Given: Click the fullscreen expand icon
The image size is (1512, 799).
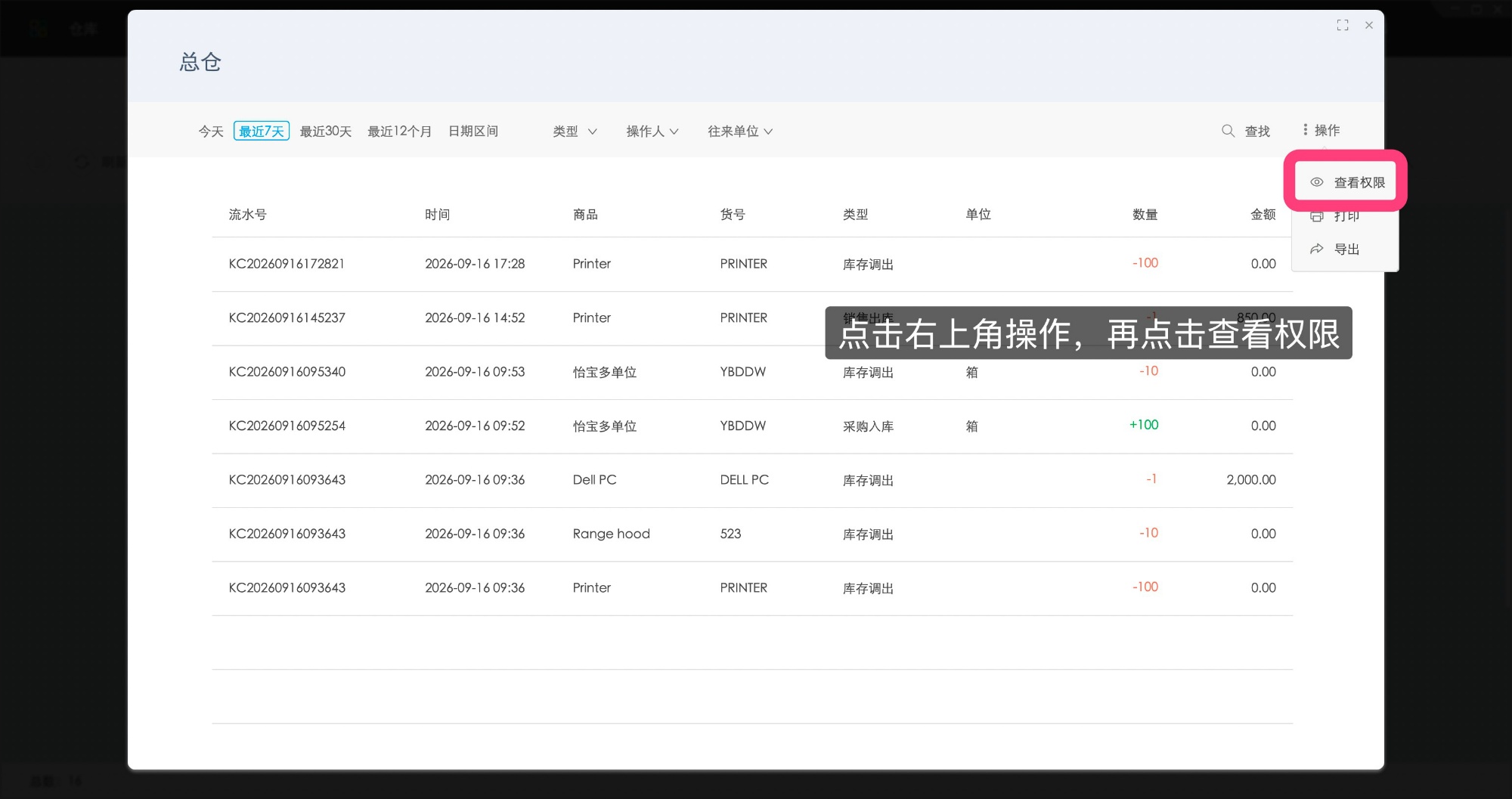Looking at the screenshot, I should tap(1343, 25).
